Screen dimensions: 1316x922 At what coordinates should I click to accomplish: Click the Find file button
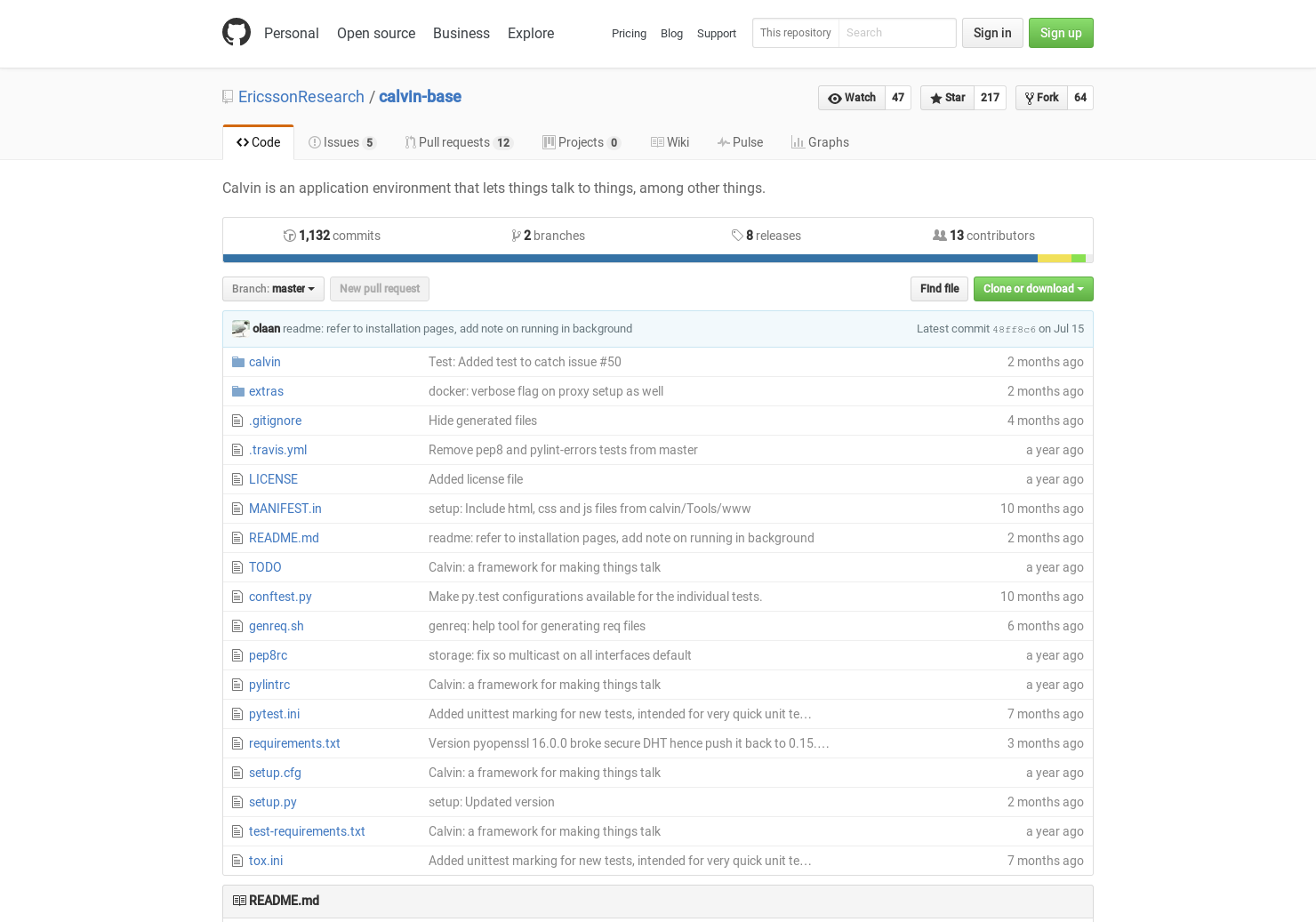[939, 289]
